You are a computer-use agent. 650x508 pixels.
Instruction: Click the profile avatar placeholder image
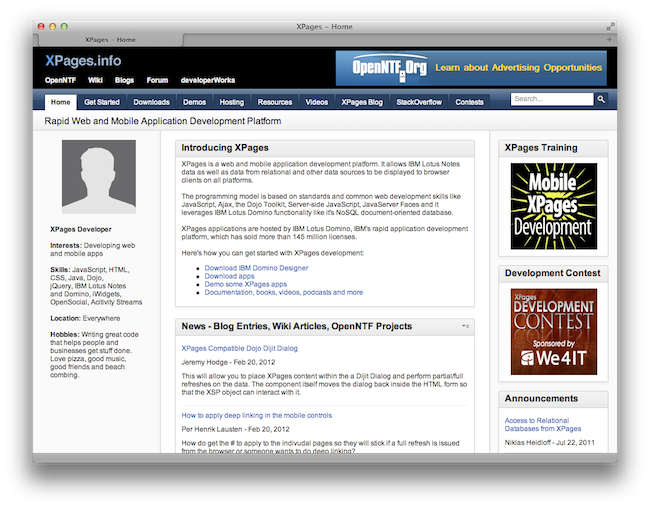click(99, 177)
